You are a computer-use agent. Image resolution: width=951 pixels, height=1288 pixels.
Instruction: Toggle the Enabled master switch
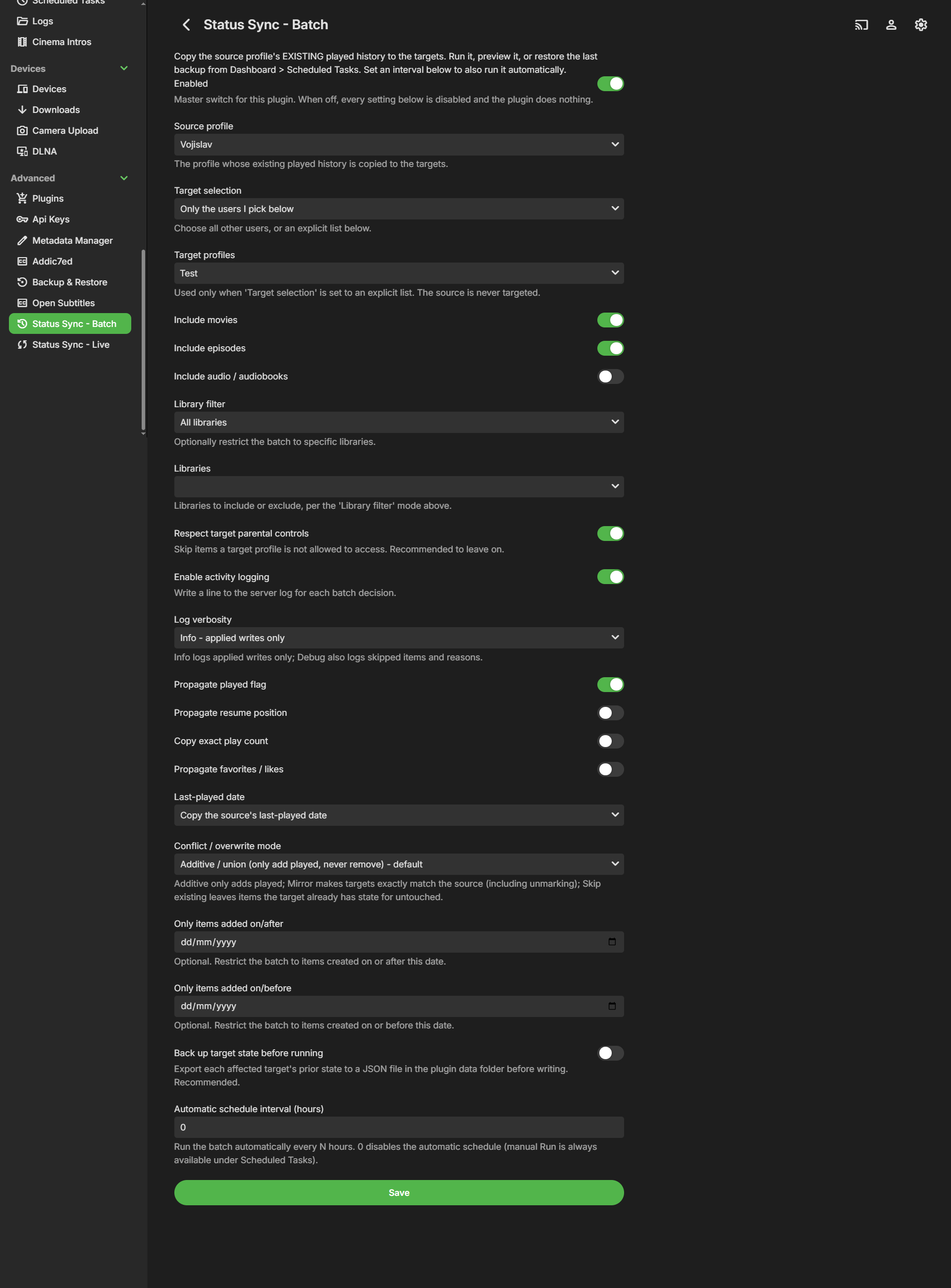pyautogui.click(x=610, y=84)
